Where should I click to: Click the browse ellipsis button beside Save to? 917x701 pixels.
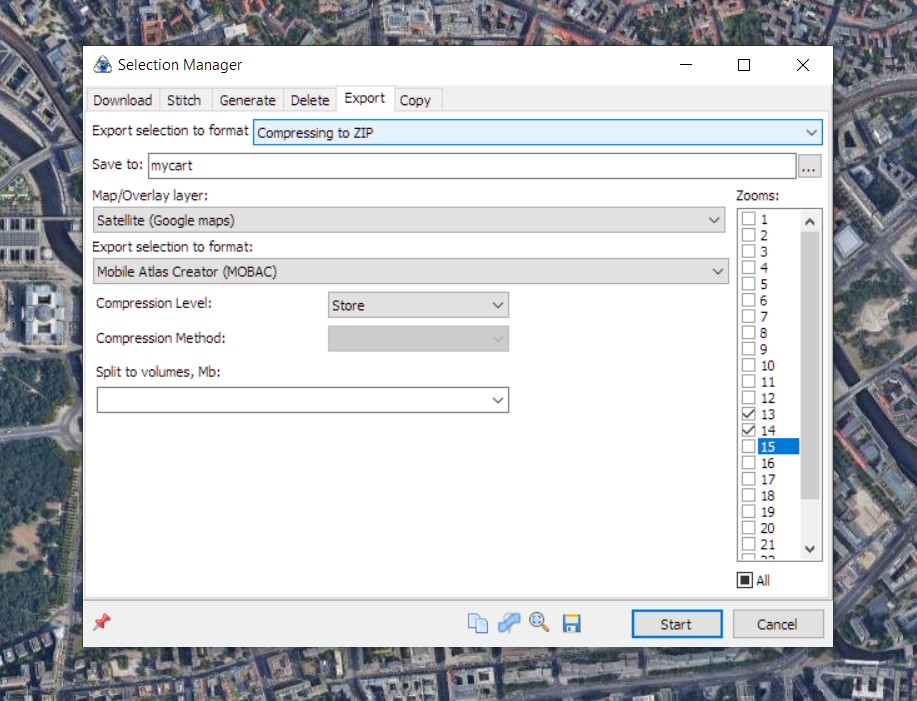point(809,166)
